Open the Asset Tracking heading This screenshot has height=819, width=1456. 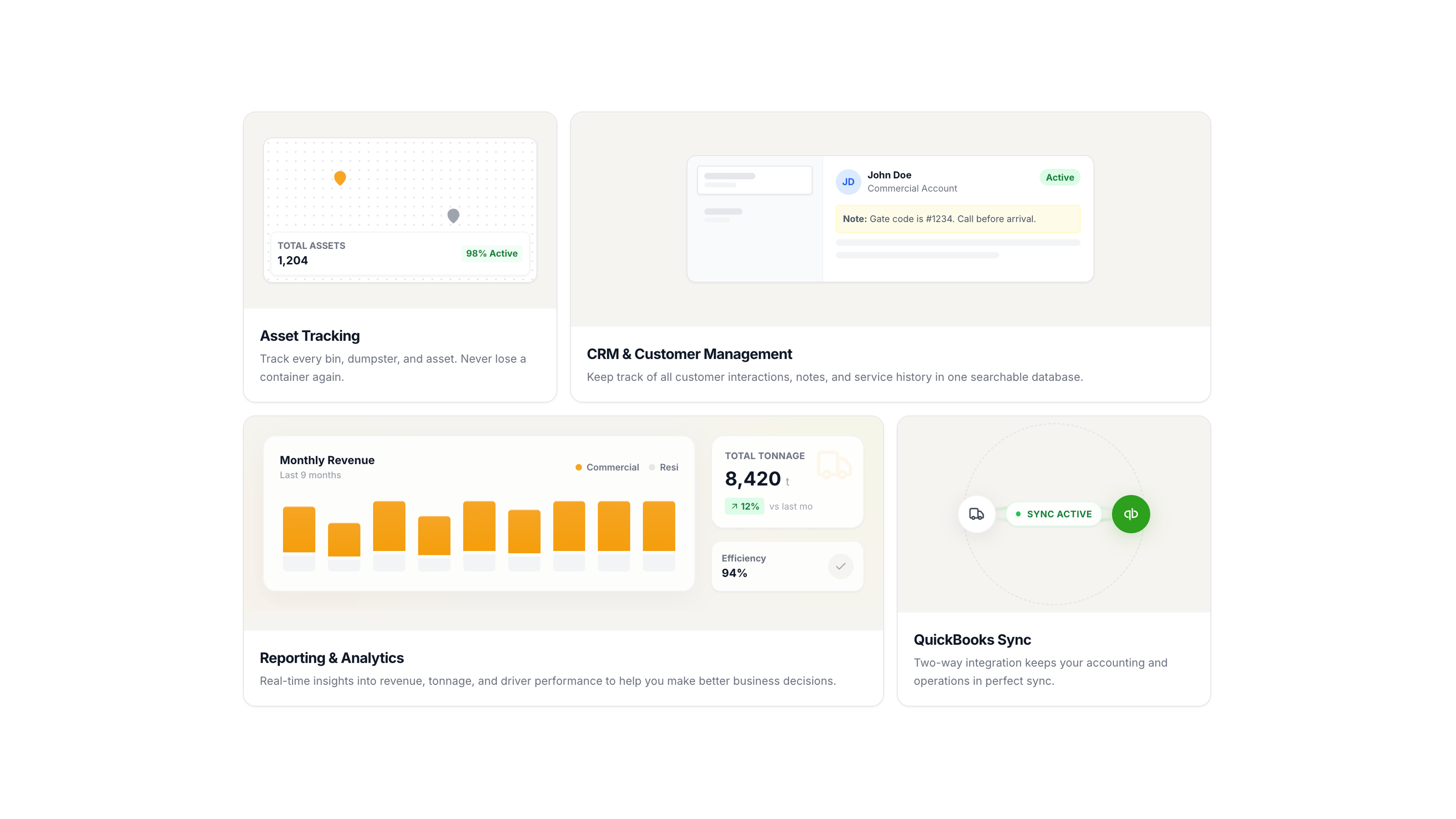point(310,336)
